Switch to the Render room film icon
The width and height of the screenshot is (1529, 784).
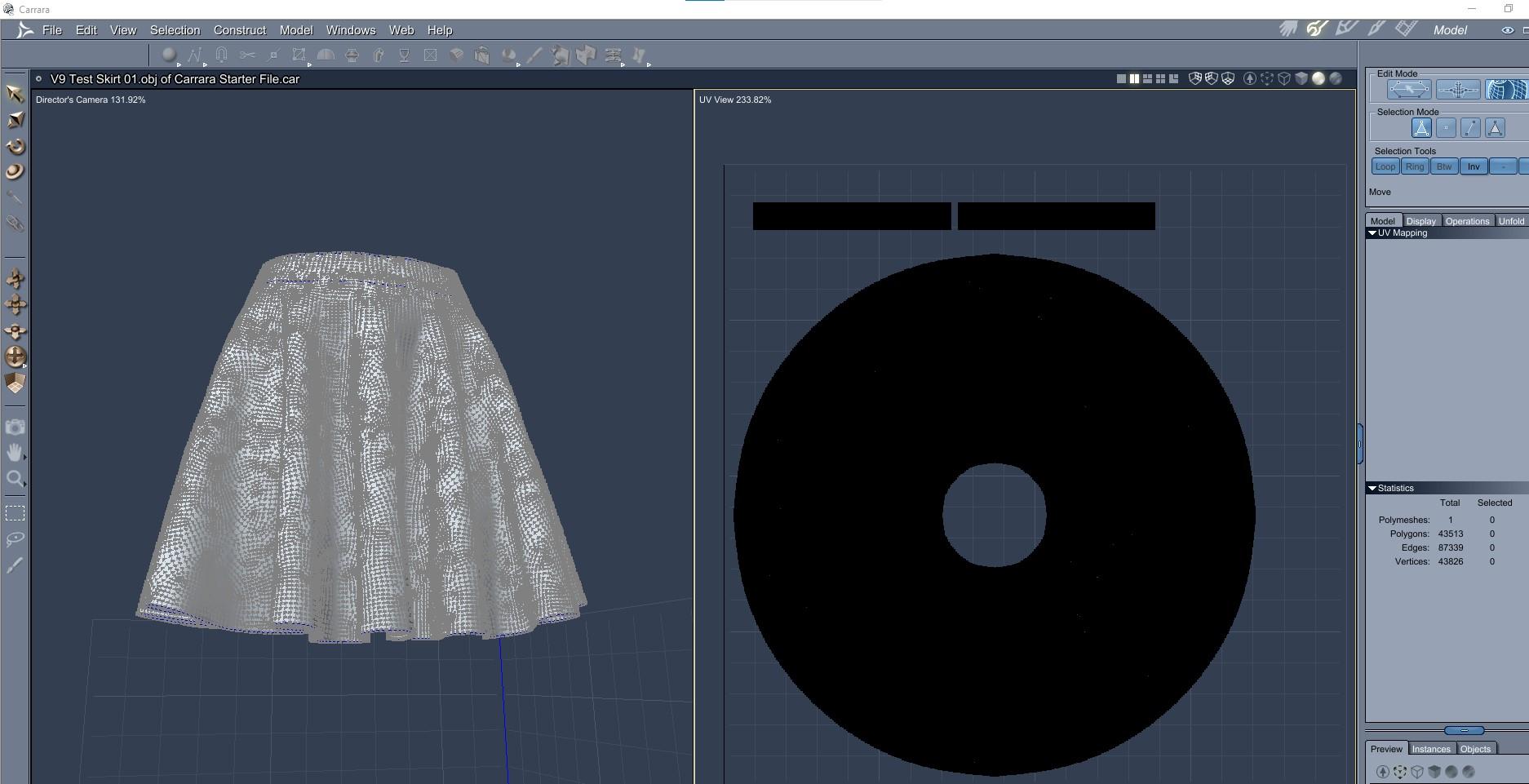tap(1406, 29)
